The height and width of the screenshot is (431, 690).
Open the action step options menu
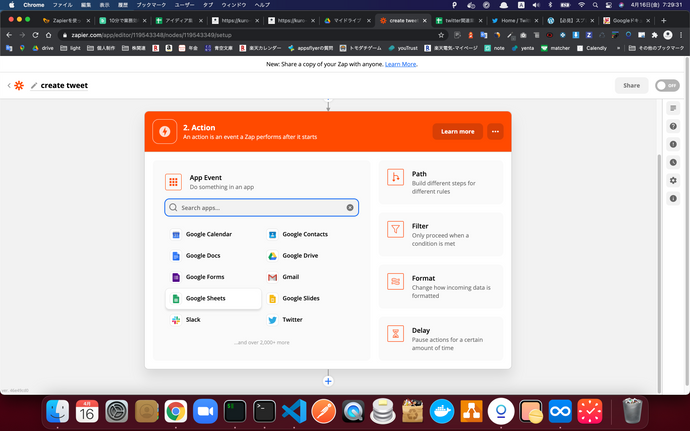tap(495, 132)
